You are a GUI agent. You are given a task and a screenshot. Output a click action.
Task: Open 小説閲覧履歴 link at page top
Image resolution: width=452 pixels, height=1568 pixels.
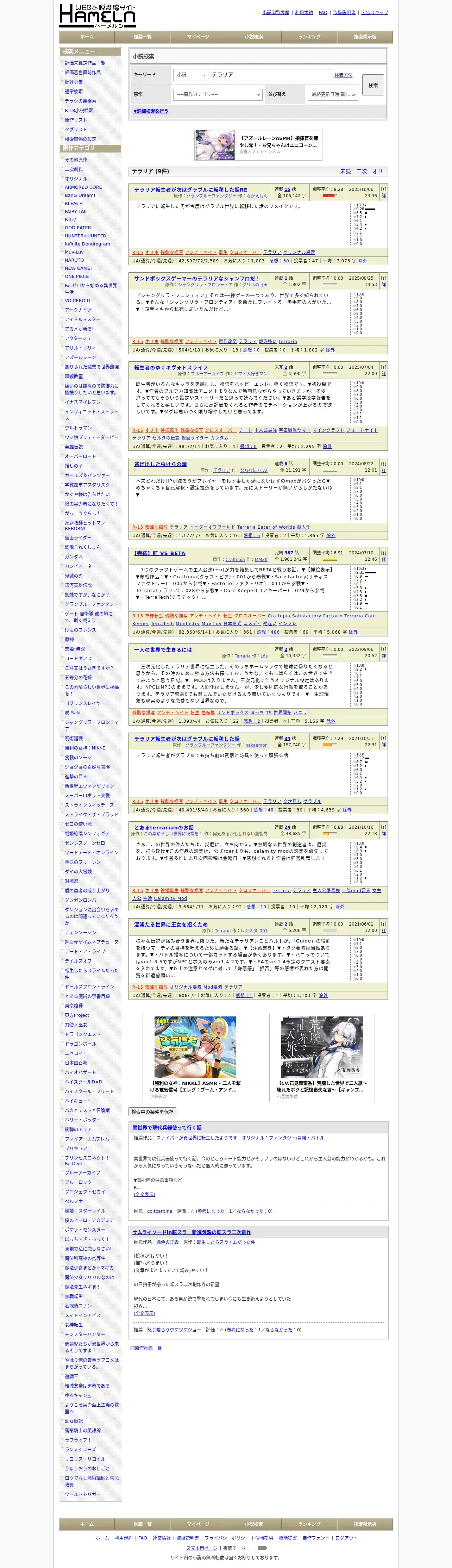[276, 12]
